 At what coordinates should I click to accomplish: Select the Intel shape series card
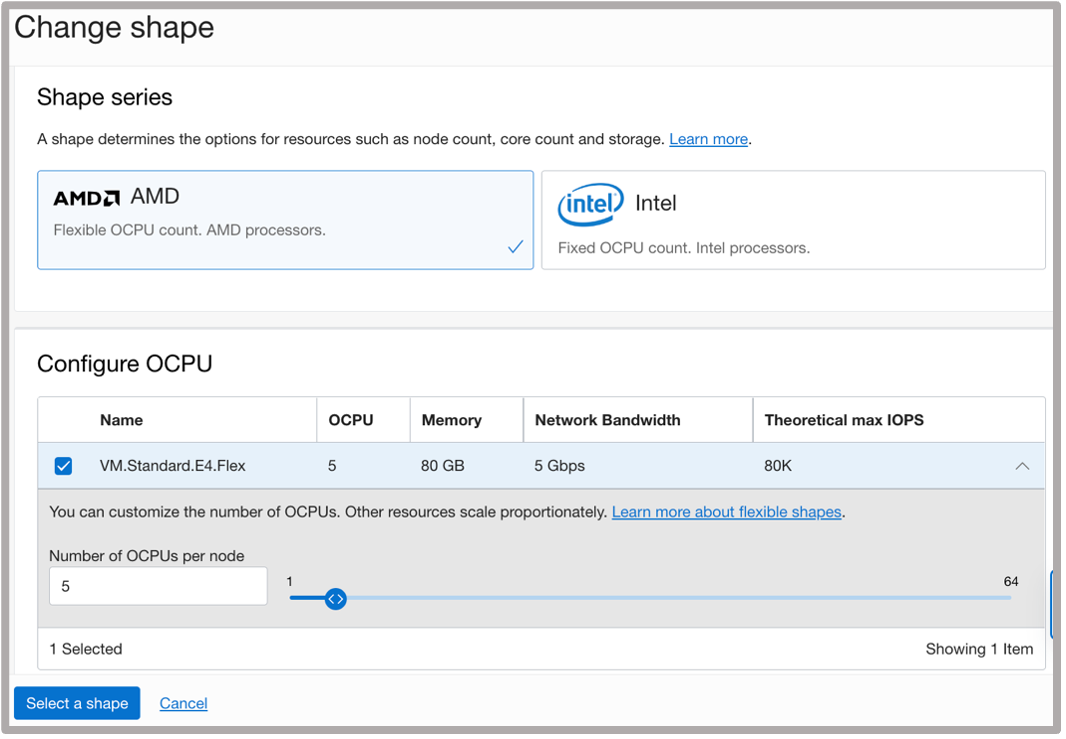pyautogui.click(x=793, y=220)
